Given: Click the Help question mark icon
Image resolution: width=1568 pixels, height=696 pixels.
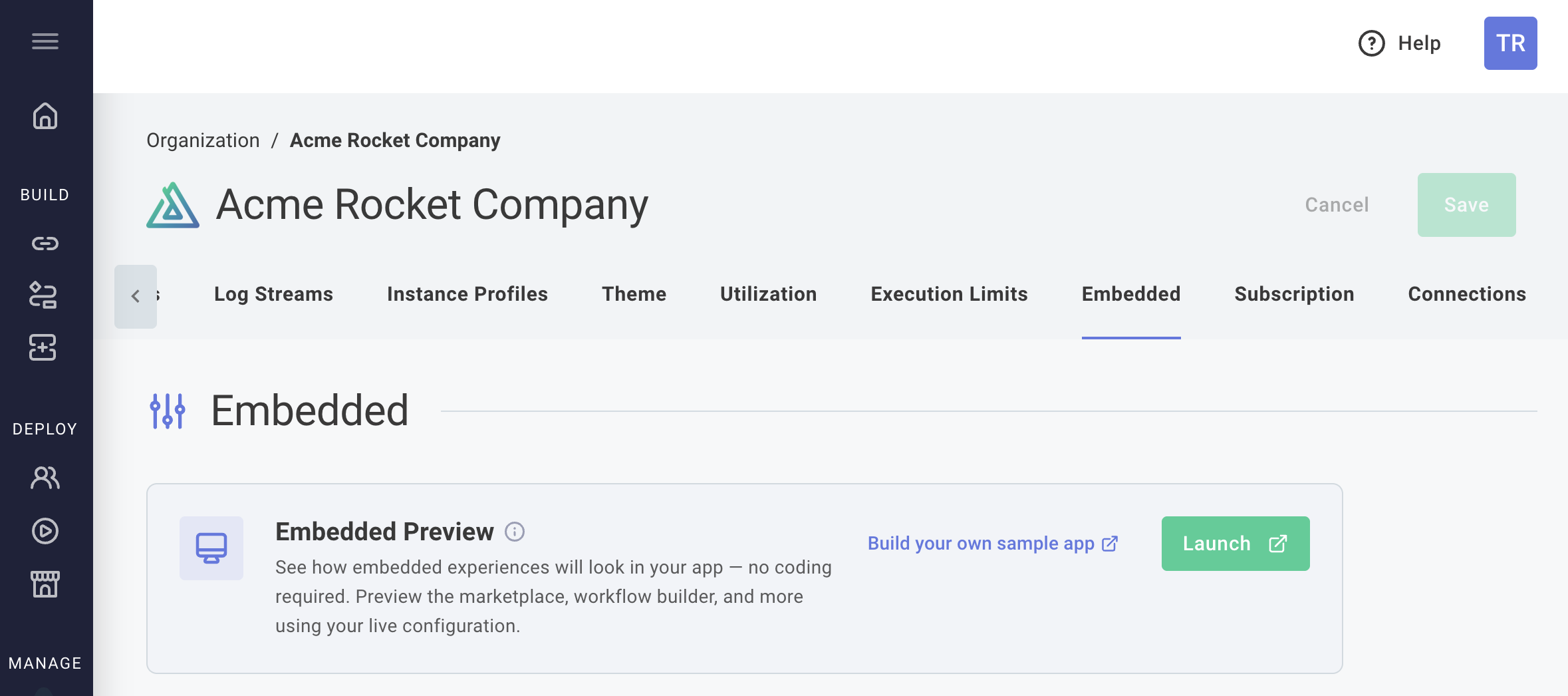Looking at the screenshot, I should click(x=1371, y=43).
